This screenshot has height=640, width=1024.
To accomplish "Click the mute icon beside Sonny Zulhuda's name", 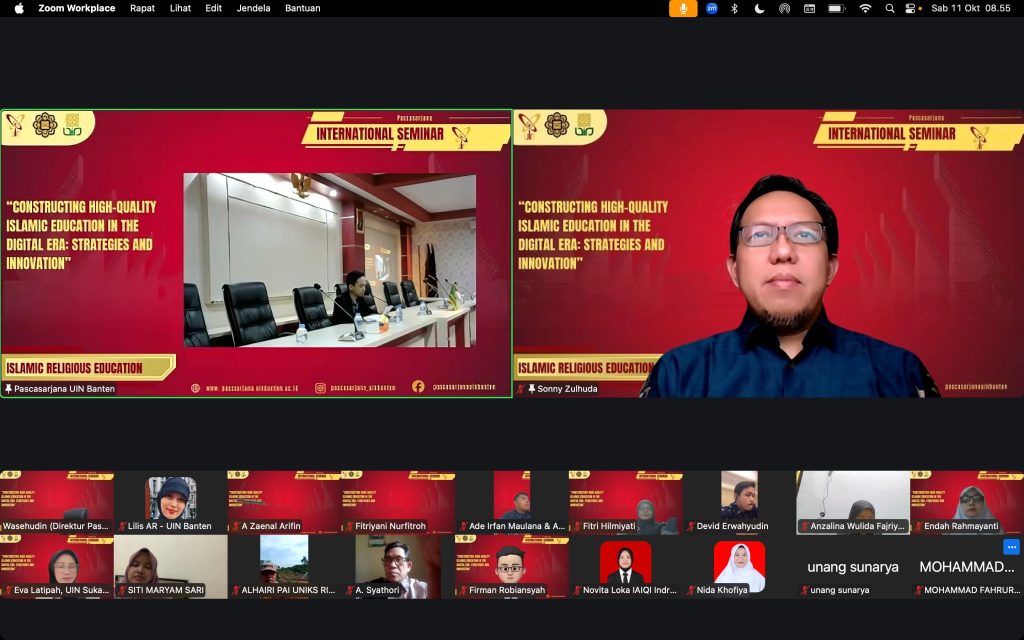I will point(523,390).
